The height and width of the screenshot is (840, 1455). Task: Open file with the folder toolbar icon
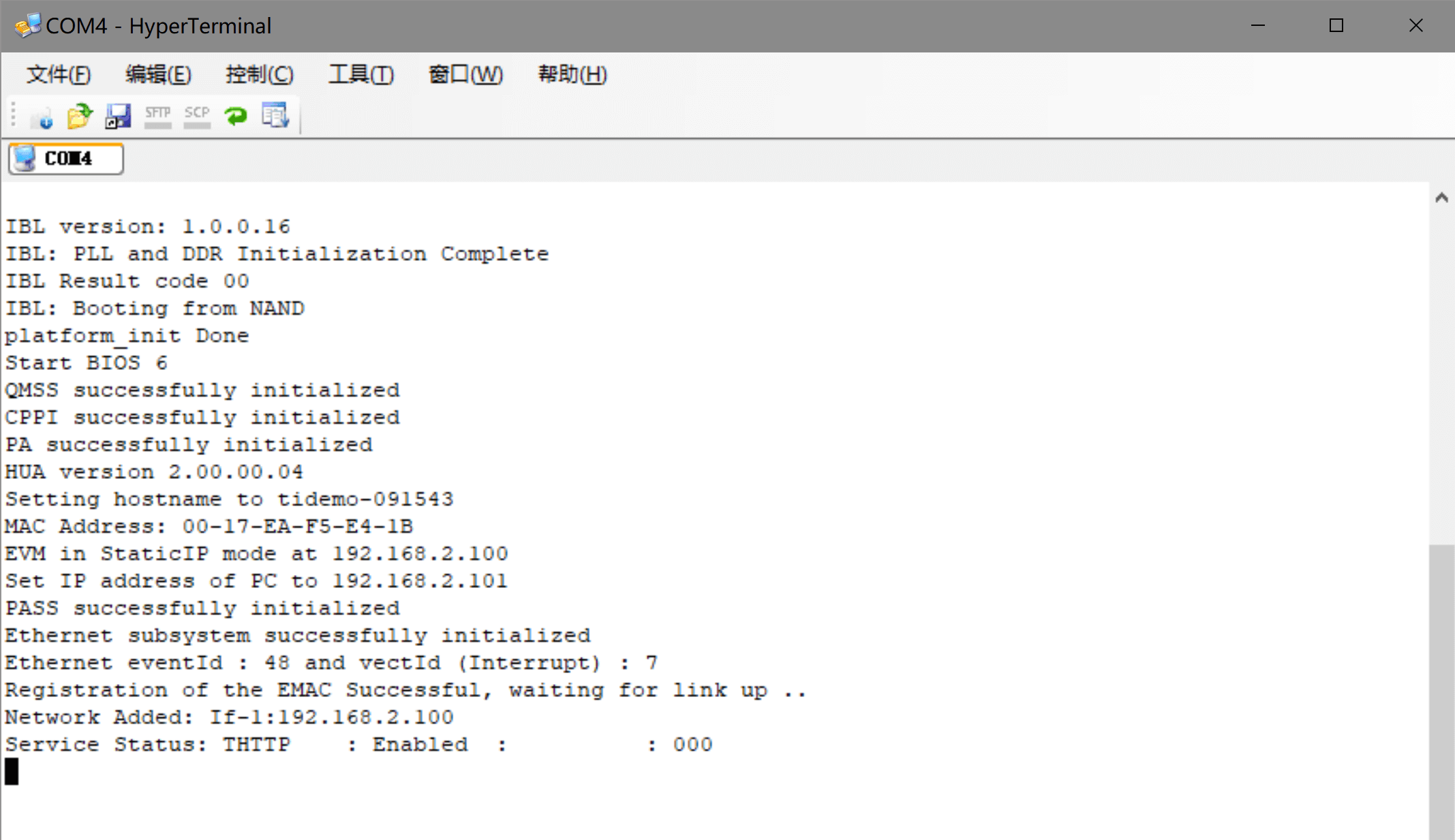click(80, 116)
